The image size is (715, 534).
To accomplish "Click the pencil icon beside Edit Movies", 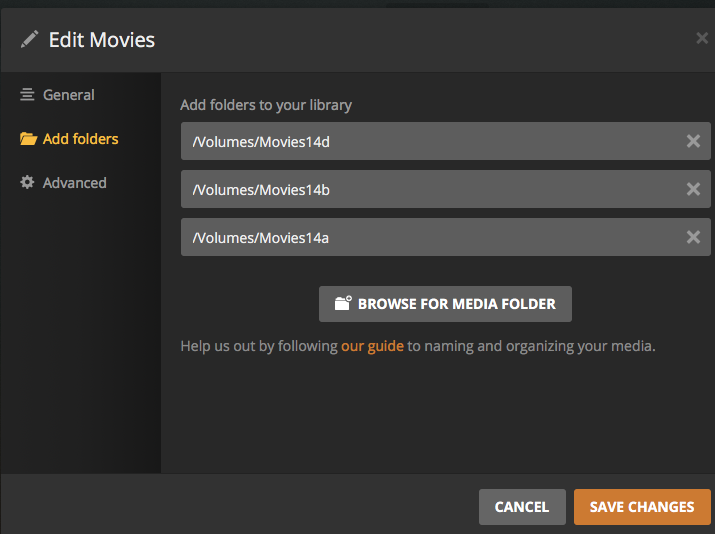I will [30, 40].
